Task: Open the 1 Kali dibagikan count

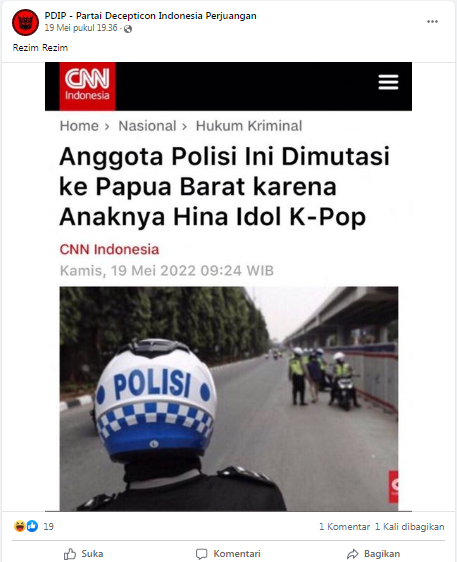Action: pyautogui.click(x=410, y=527)
